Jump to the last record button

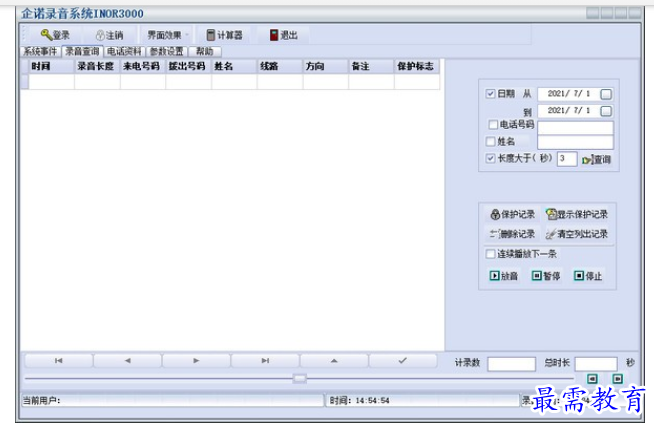265,360
